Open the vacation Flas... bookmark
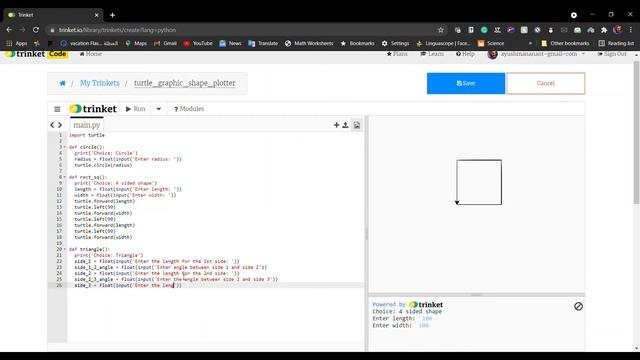 (x=89, y=43)
